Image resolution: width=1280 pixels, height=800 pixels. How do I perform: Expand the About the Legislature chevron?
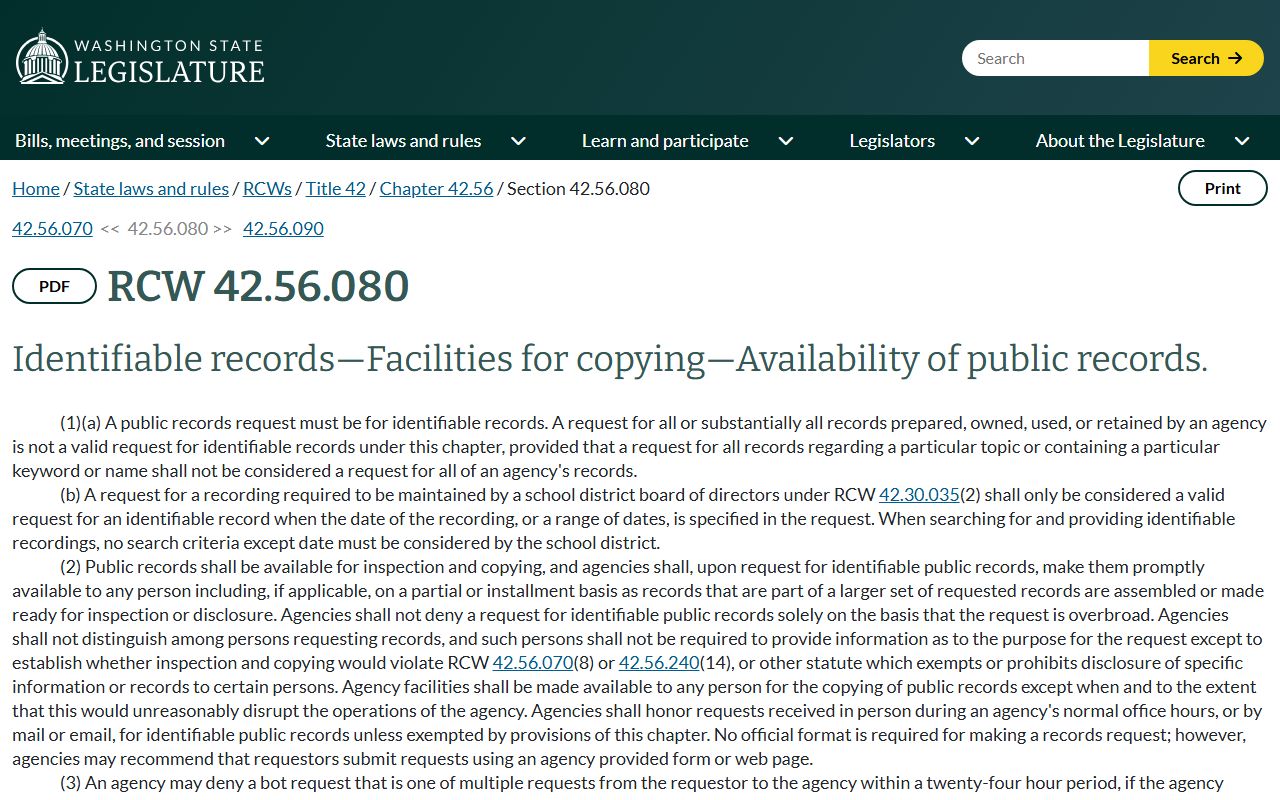(1242, 141)
